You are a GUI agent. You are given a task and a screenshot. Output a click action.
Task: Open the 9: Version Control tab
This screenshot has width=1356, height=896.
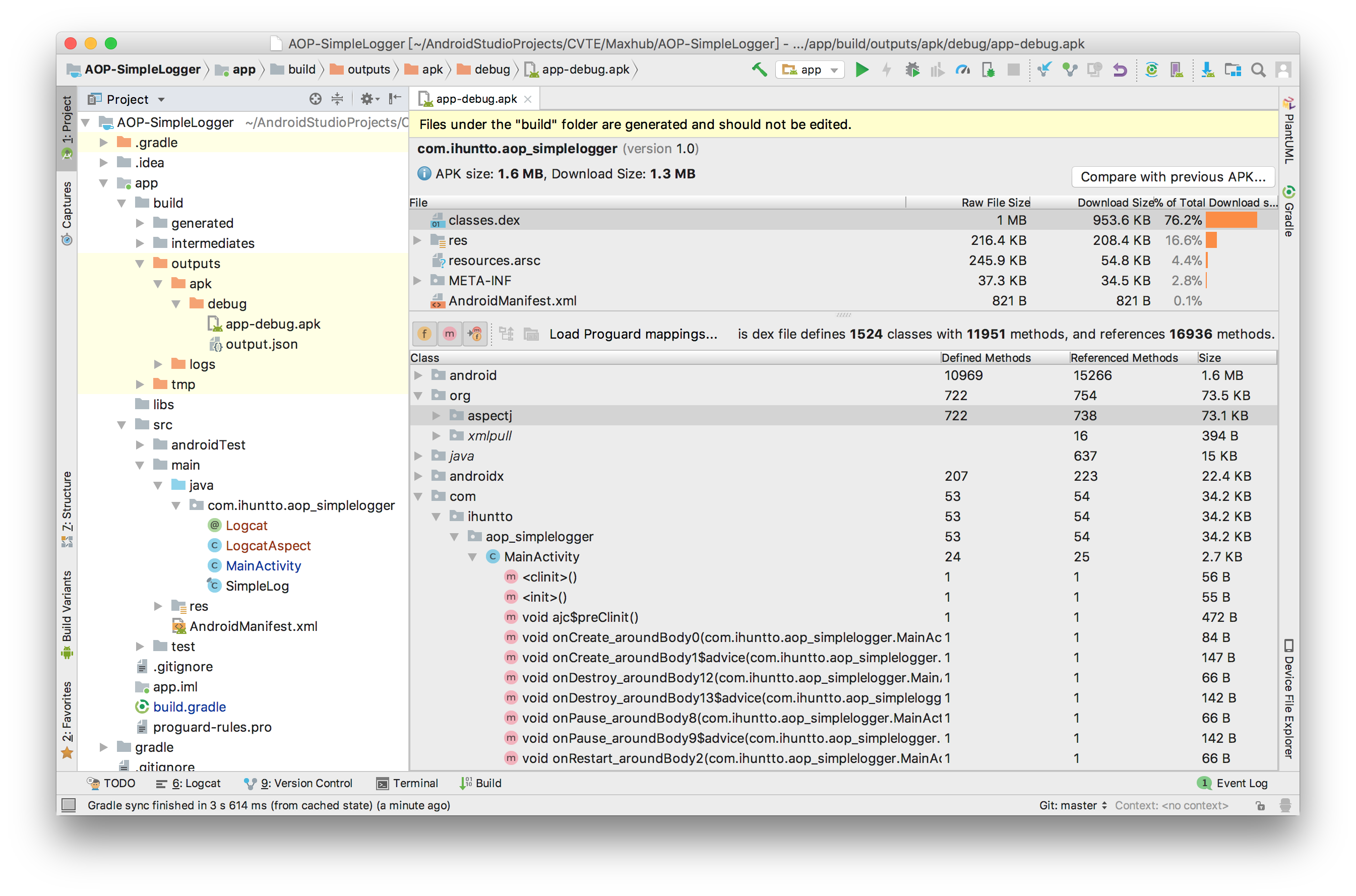pyautogui.click(x=298, y=783)
